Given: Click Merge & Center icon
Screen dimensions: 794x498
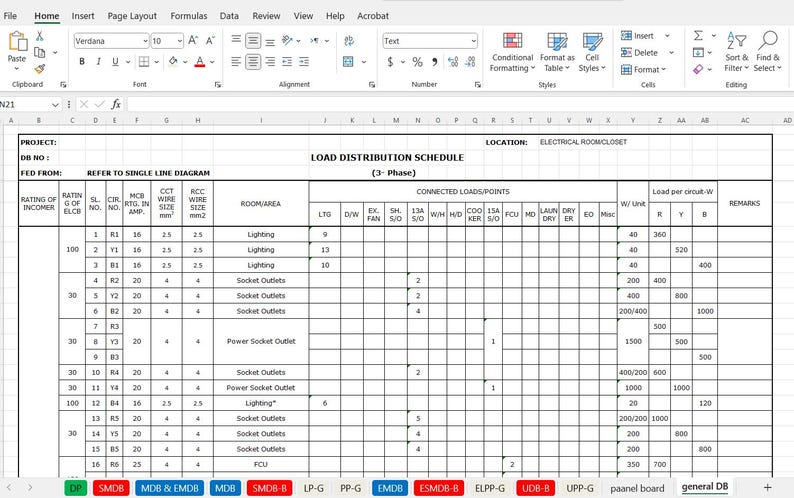Looking at the screenshot, I should [348, 62].
